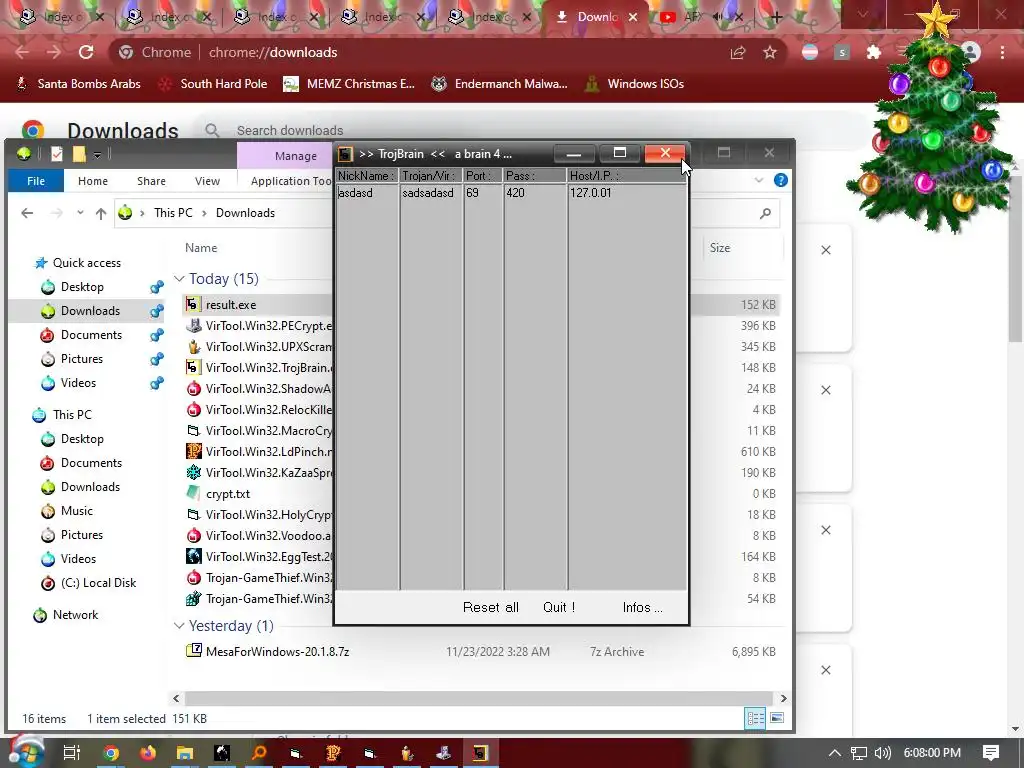Switch to the YouTube Chrome tab

[x=690, y=17]
